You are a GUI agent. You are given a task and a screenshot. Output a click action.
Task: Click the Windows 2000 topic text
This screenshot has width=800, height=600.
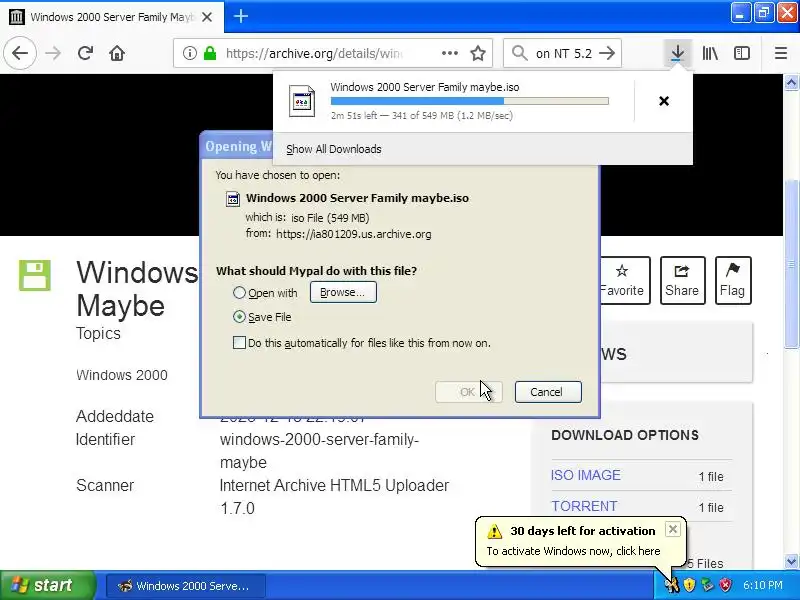(121, 375)
